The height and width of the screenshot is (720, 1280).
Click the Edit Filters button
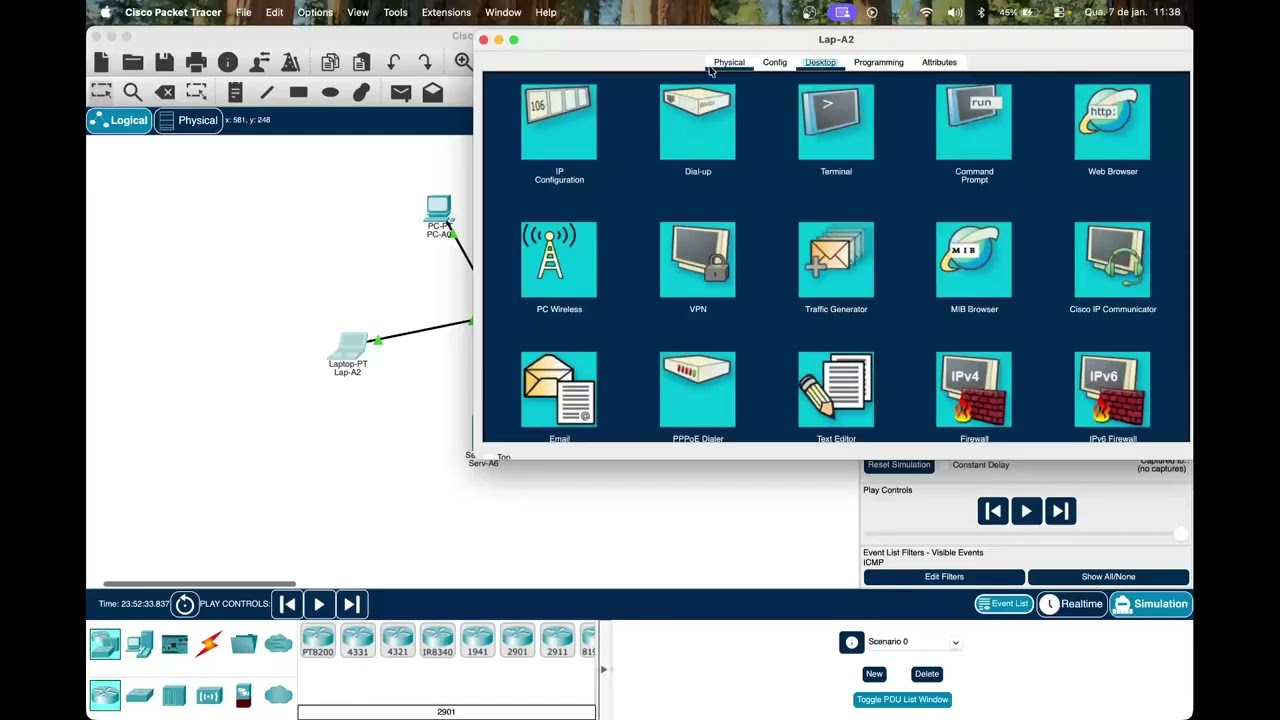click(944, 577)
